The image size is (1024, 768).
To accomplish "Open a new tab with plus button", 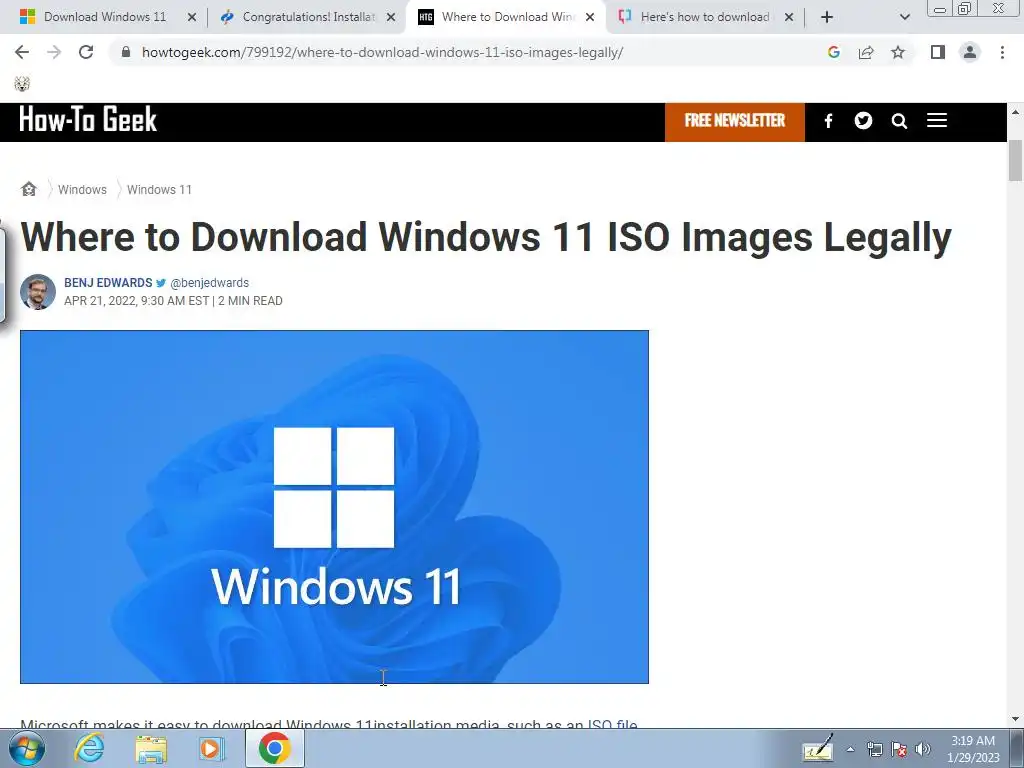I will click(x=827, y=17).
